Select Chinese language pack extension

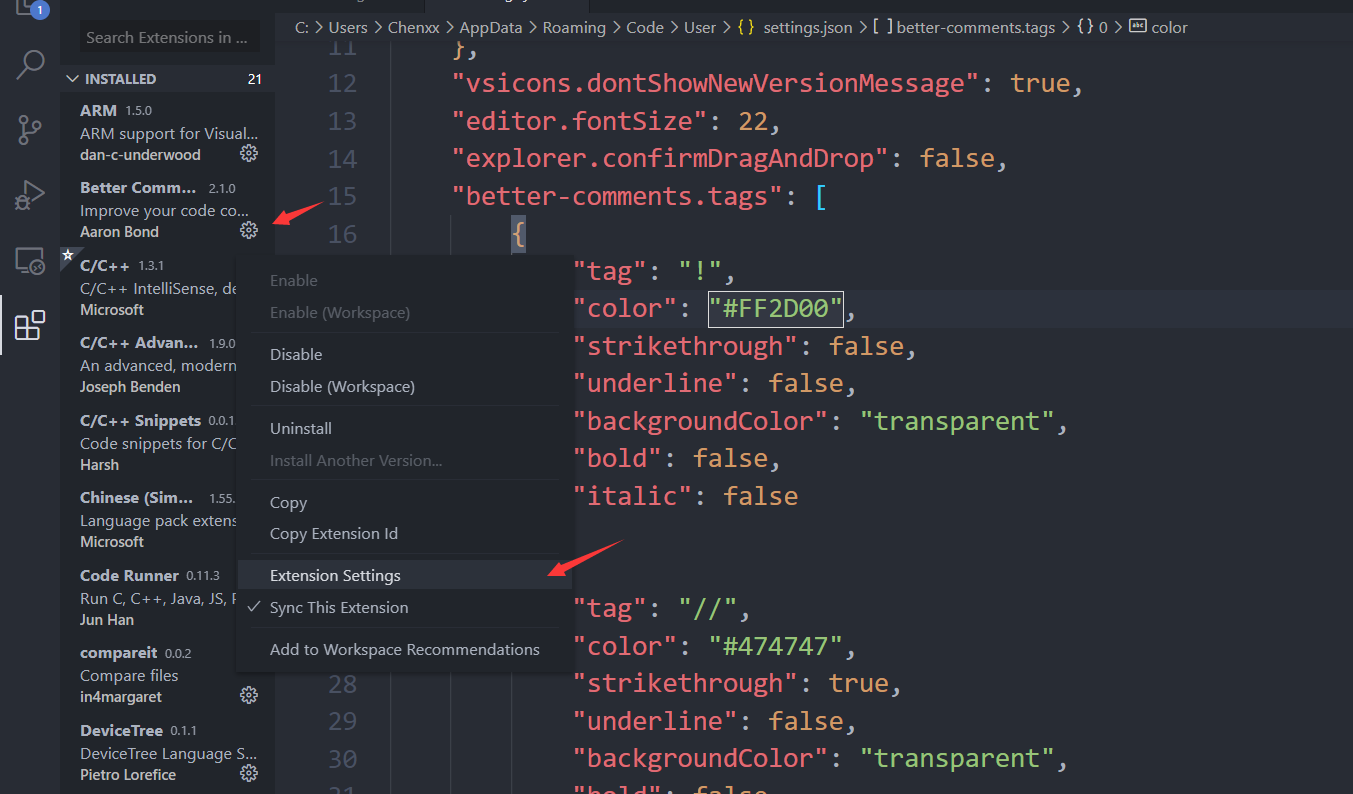click(x=148, y=519)
